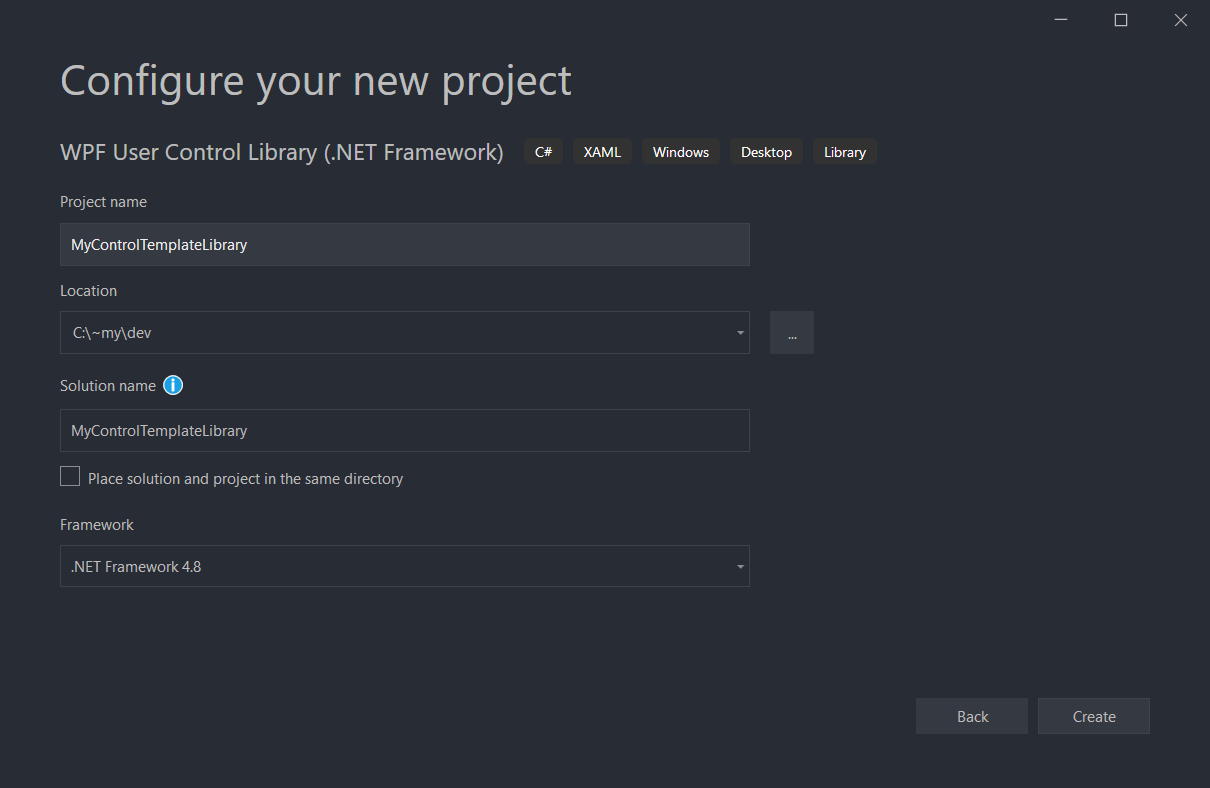Click the C# language tag
This screenshot has height=788, width=1210.
[x=543, y=152]
